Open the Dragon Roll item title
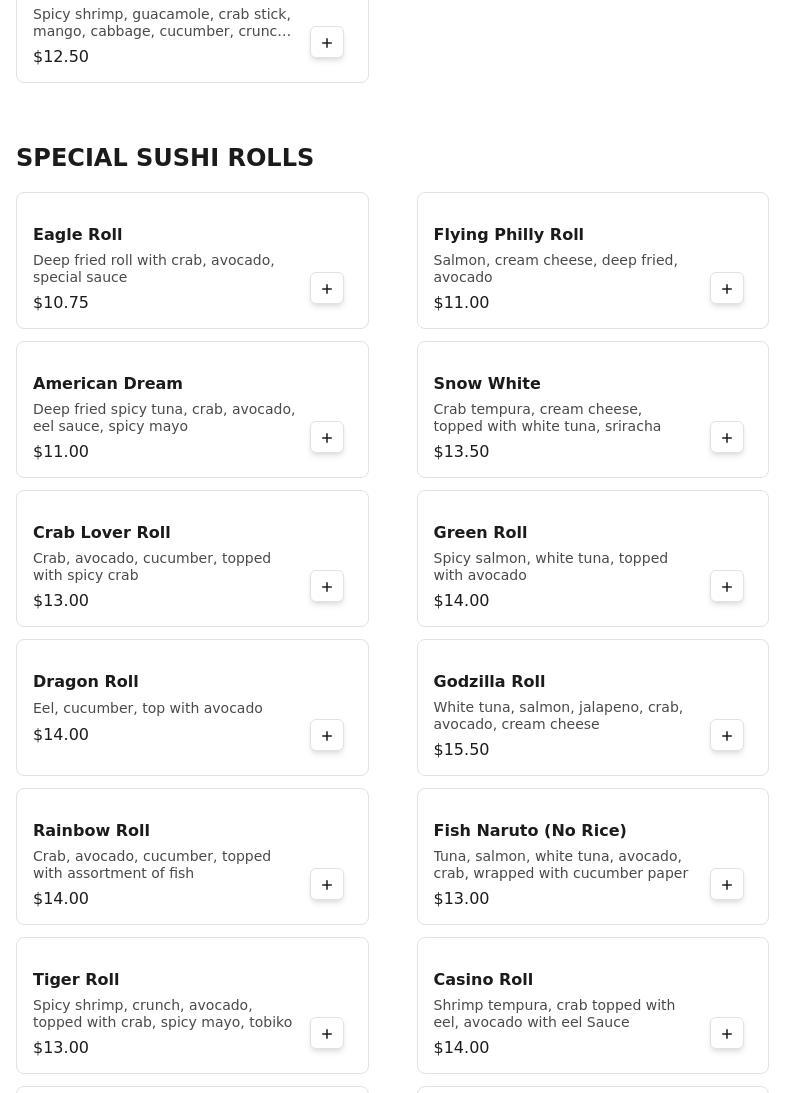The image size is (785, 1093). pyautogui.click(x=86, y=682)
